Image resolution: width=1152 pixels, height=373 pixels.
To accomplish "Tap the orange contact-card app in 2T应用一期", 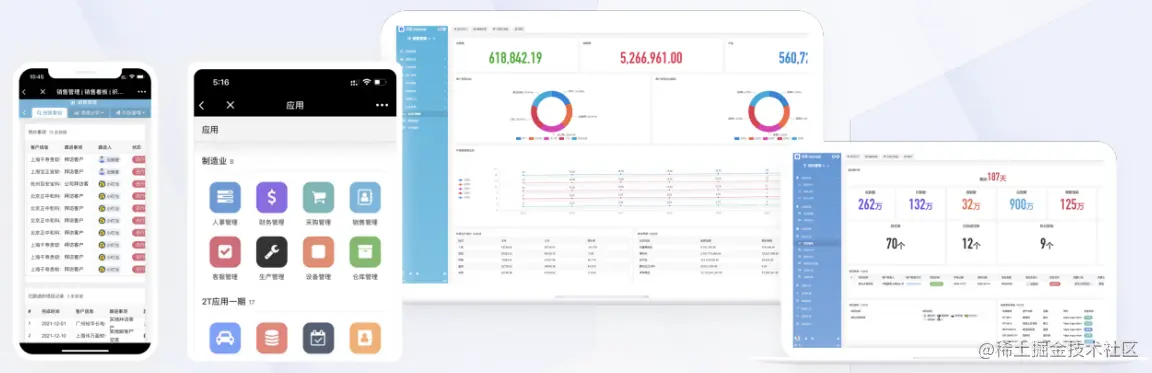I will [x=365, y=338].
